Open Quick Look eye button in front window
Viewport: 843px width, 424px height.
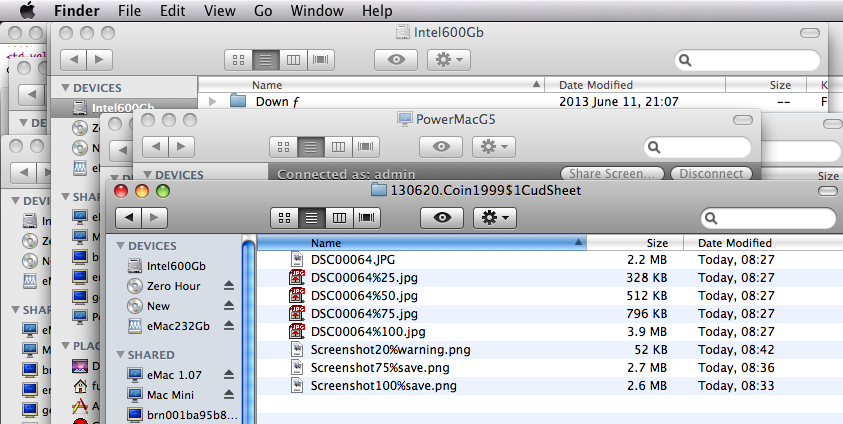[x=442, y=218]
